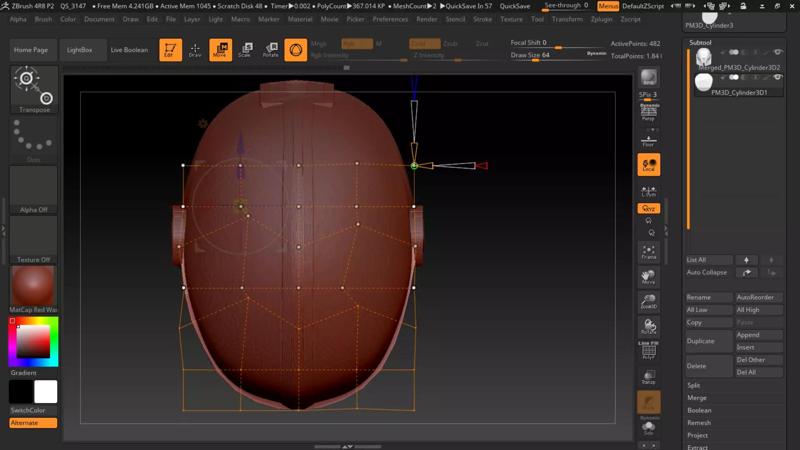Open the Zplugin menu
Viewport: 800px width, 450px height.
(602, 19)
